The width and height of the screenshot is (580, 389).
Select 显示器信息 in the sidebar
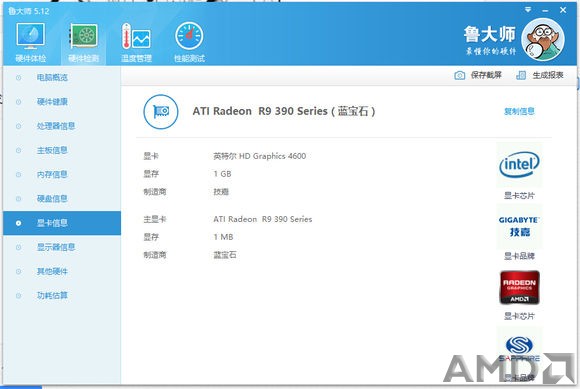click(x=62, y=247)
